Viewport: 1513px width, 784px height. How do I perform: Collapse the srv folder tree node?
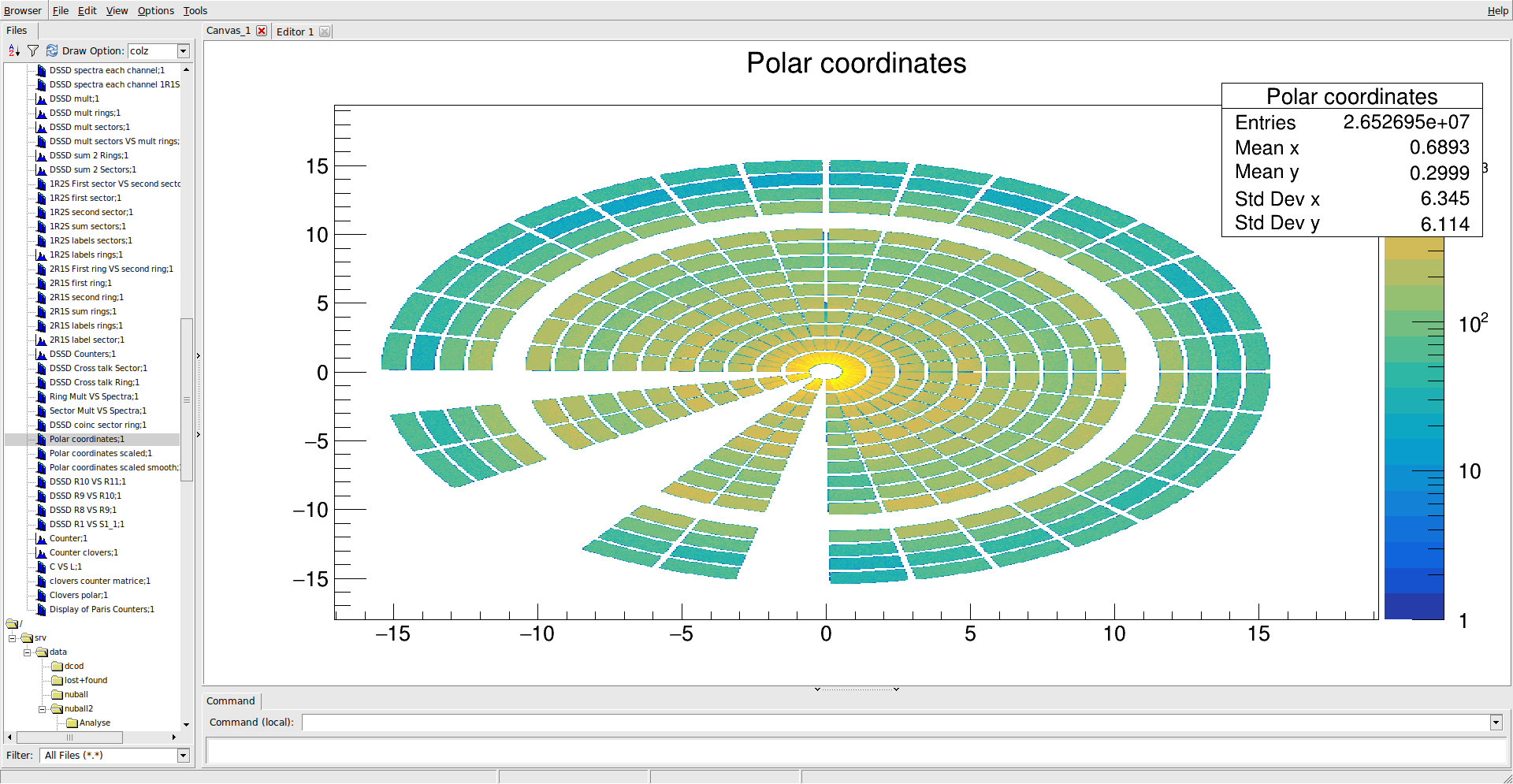[13, 638]
